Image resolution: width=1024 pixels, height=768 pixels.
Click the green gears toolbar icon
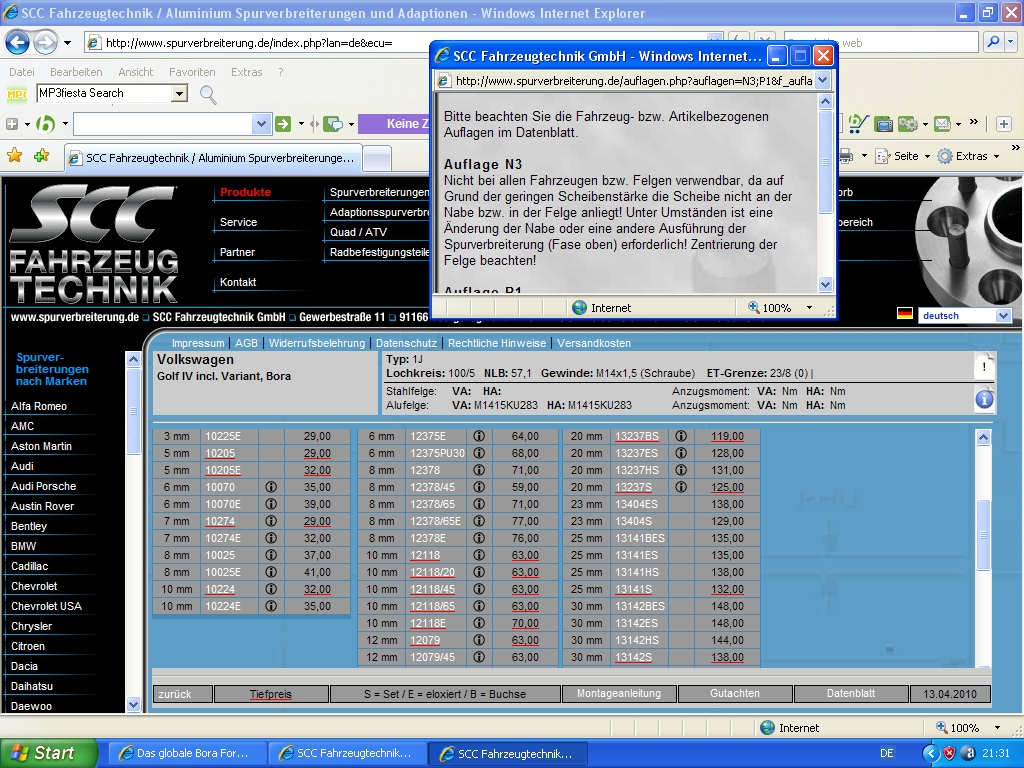907,123
